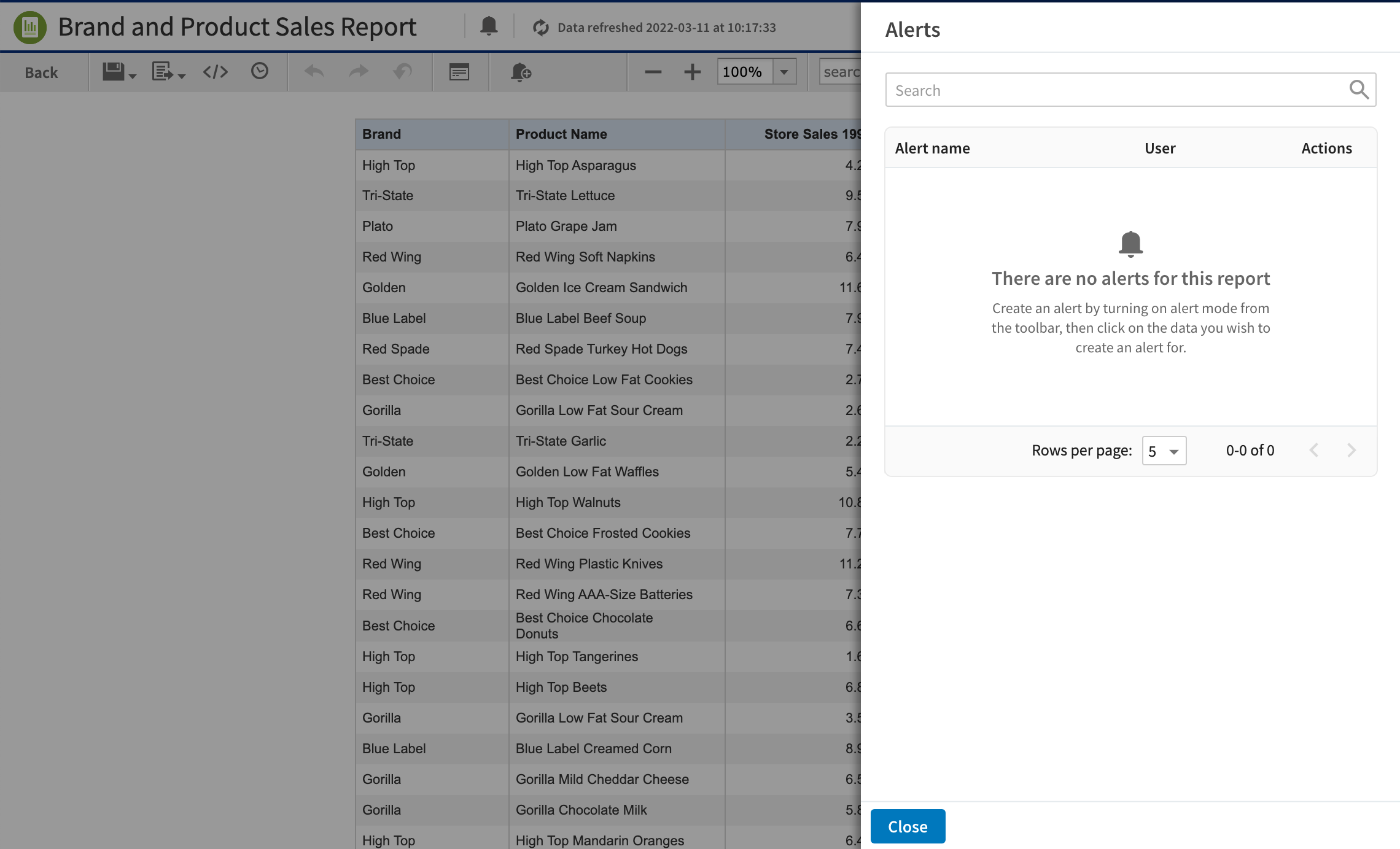Screen dimensions: 1400x849
Task: Select Red Spade Turkey Hot Dogs cell
Action: pyautogui.click(x=616, y=349)
